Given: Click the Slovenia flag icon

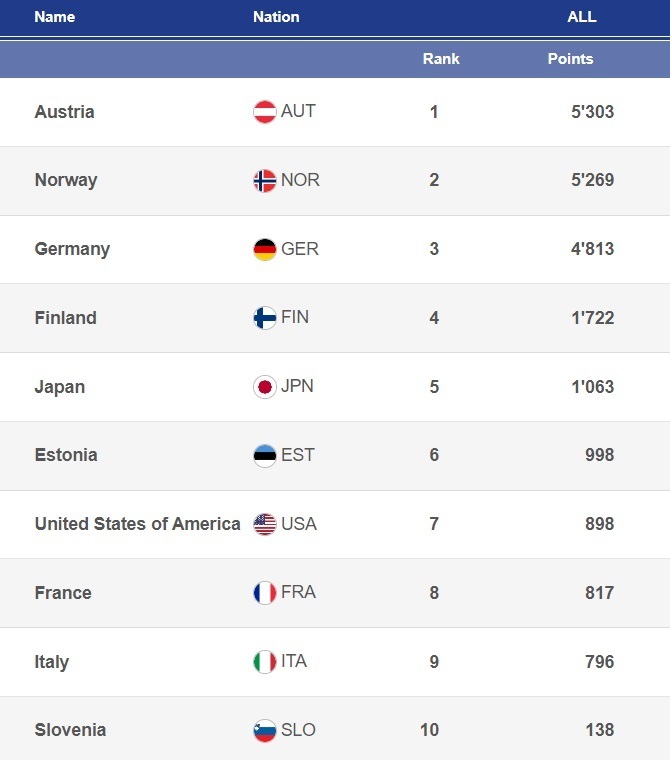Looking at the screenshot, I should [265, 731].
